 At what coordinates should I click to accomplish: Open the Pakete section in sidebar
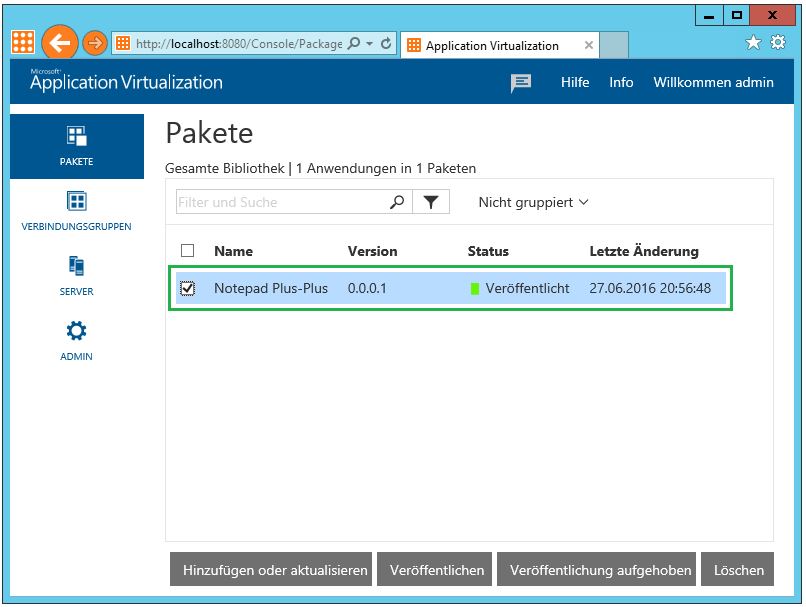pyautogui.click(x=77, y=146)
